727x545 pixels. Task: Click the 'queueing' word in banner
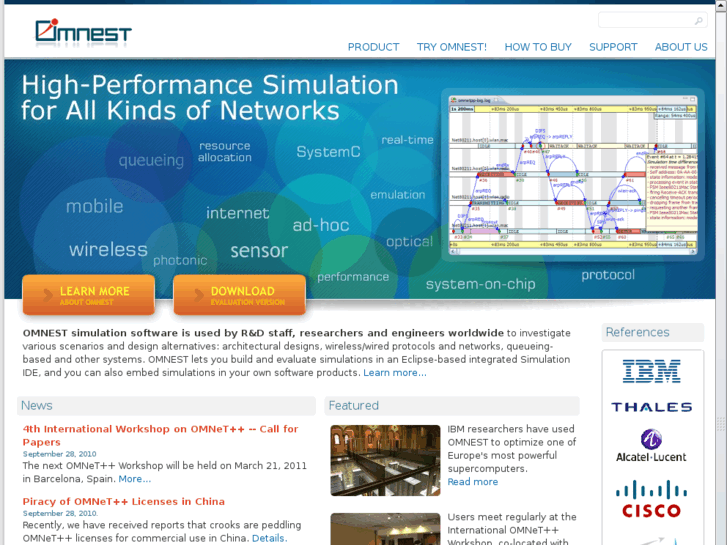coord(151,160)
